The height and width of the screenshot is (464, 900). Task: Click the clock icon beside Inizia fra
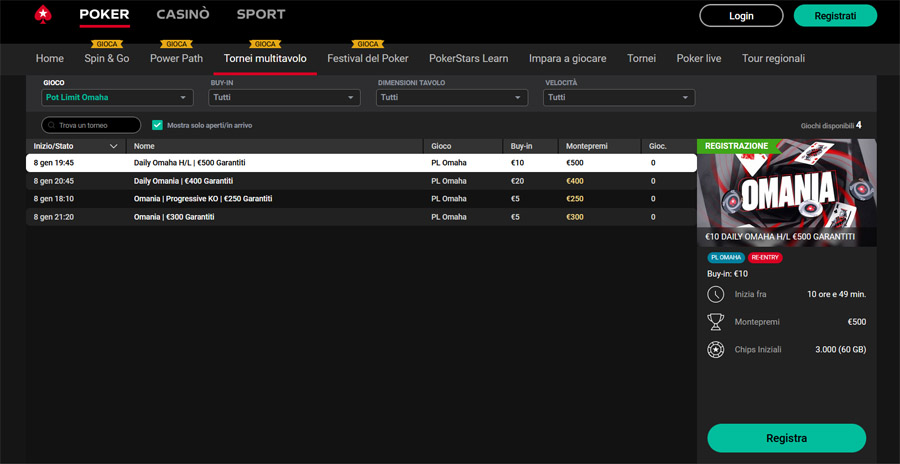[x=715, y=294]
